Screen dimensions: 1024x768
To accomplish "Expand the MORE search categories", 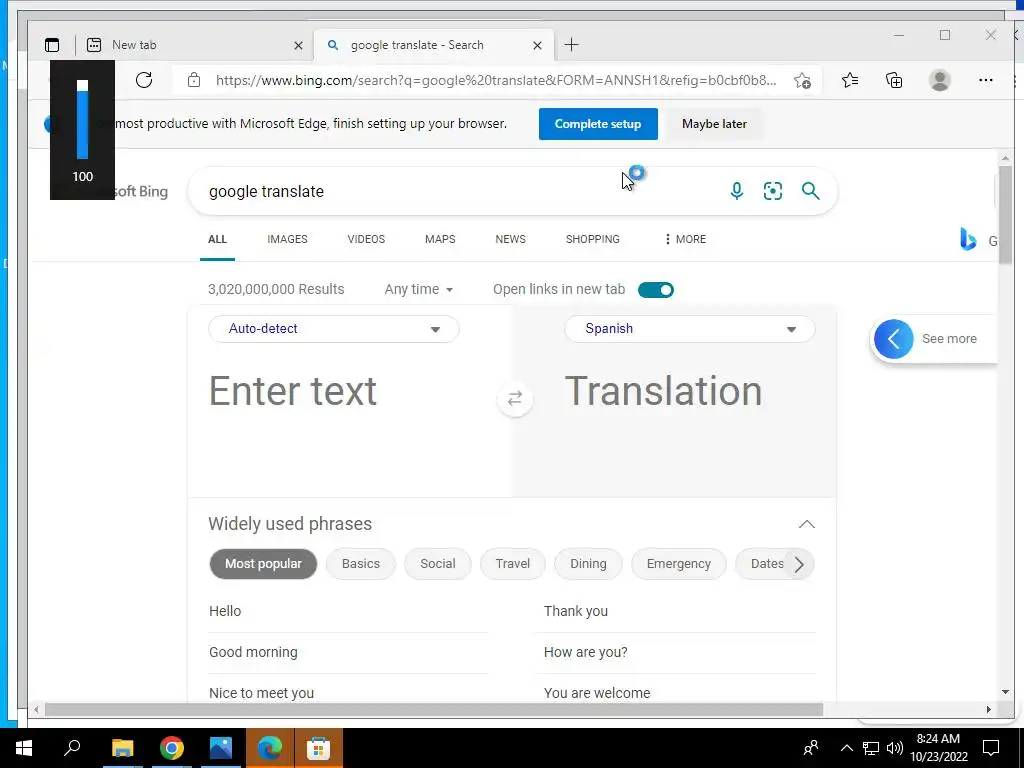I will tap(685, 239).
